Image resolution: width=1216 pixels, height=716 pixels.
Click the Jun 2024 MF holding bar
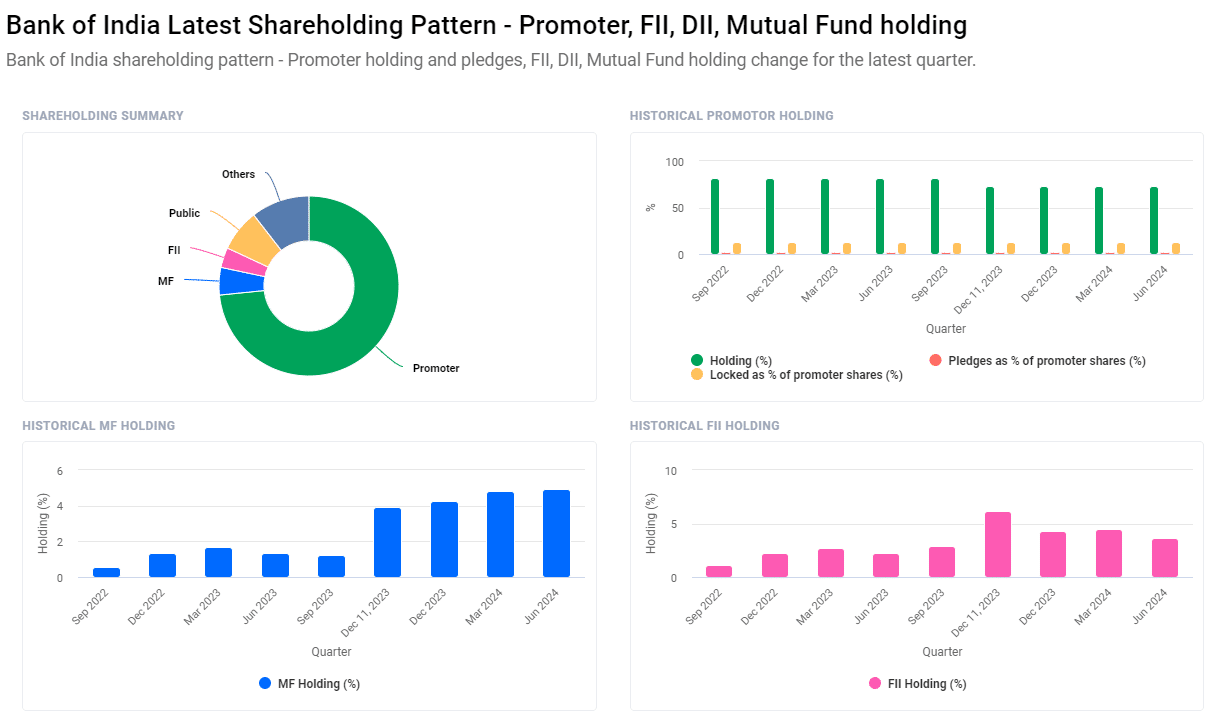(556, 533)
